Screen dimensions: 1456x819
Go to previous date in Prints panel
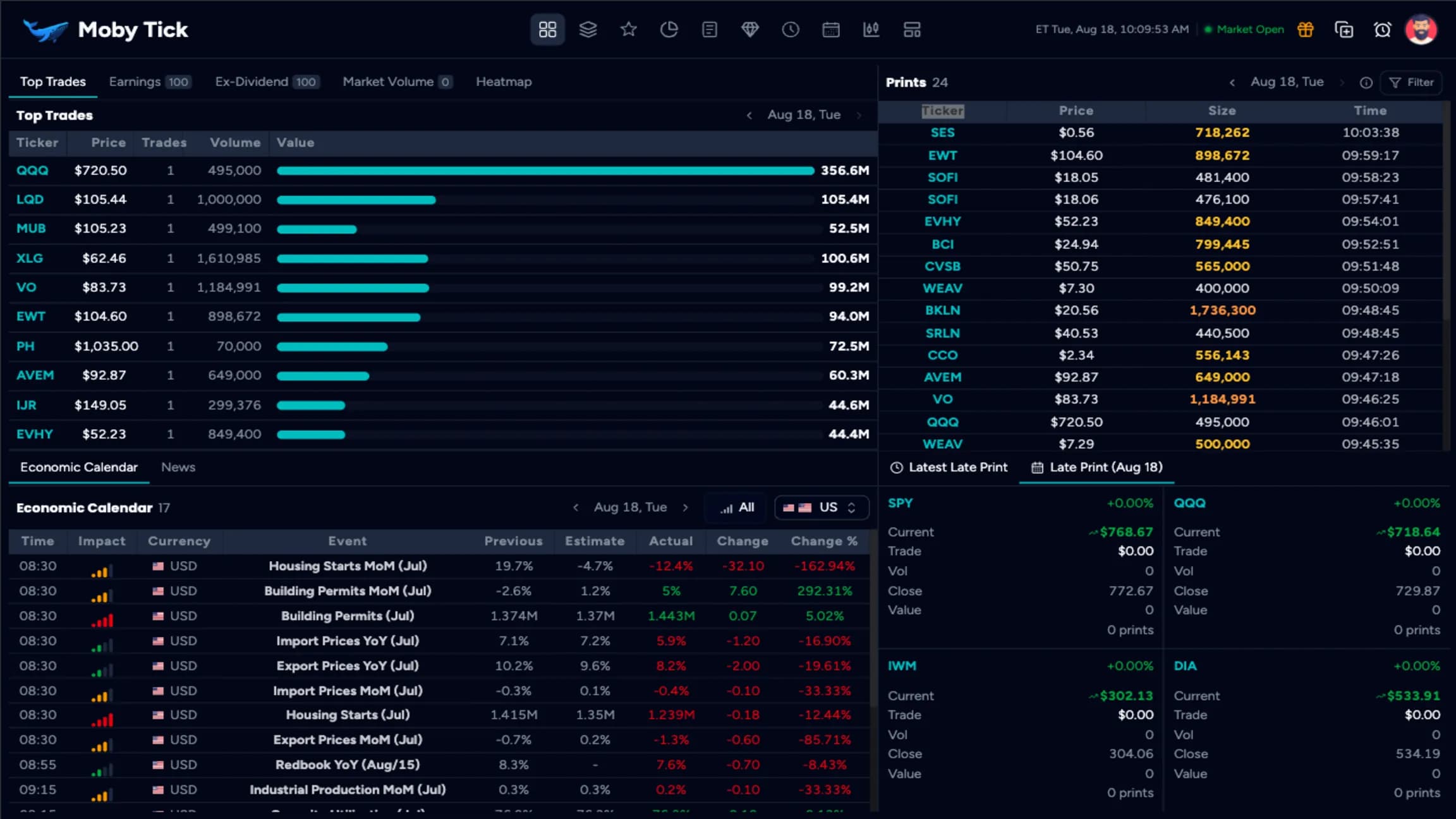1232,82
